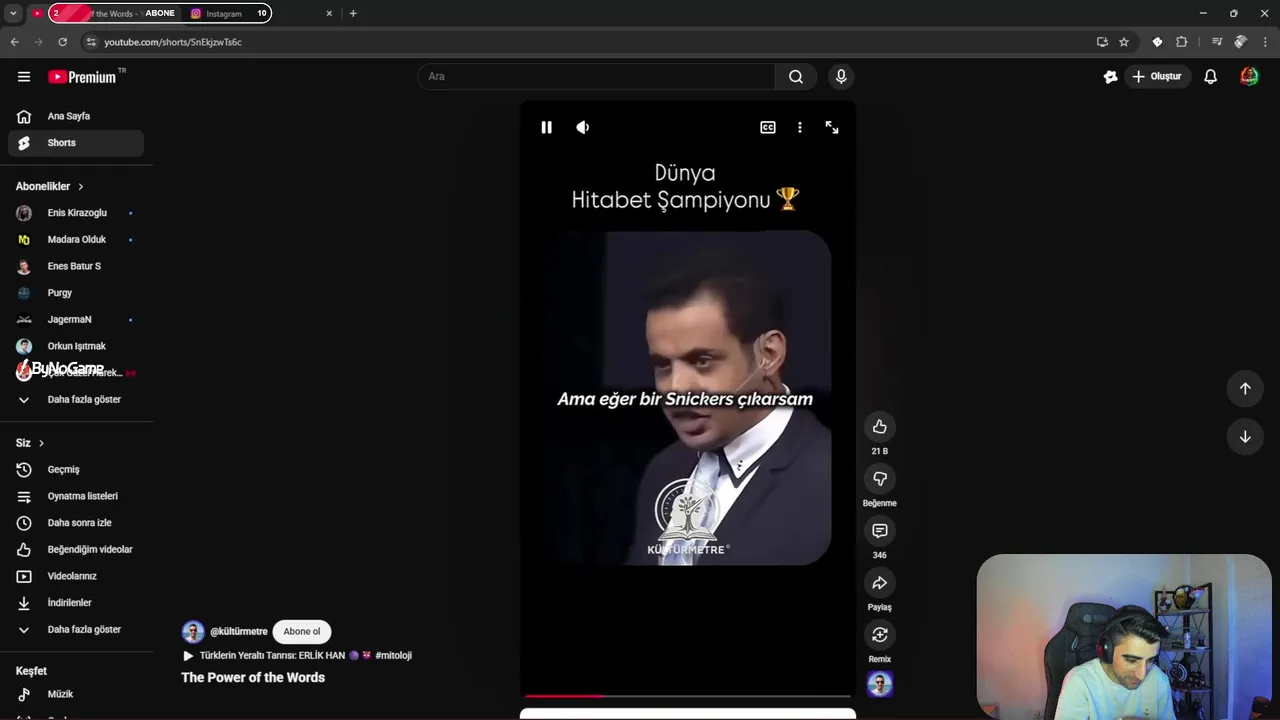Open YouTube notifications bell

[1210, 77]
